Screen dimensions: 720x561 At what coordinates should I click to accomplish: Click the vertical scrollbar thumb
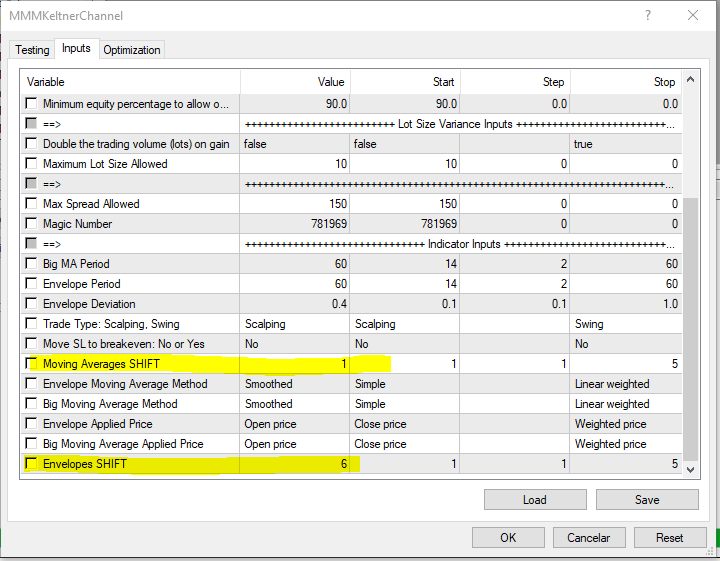click(x=690, y=329)
